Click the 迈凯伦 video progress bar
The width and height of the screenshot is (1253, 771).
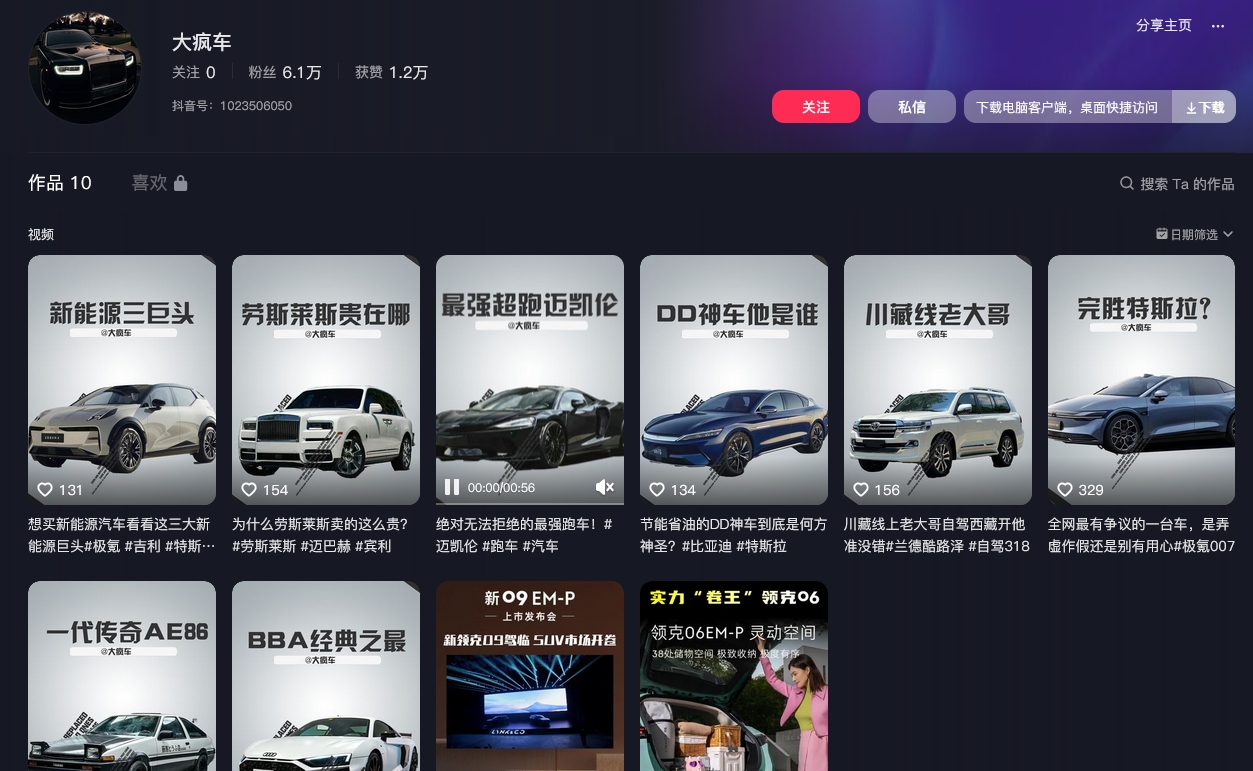530,503
